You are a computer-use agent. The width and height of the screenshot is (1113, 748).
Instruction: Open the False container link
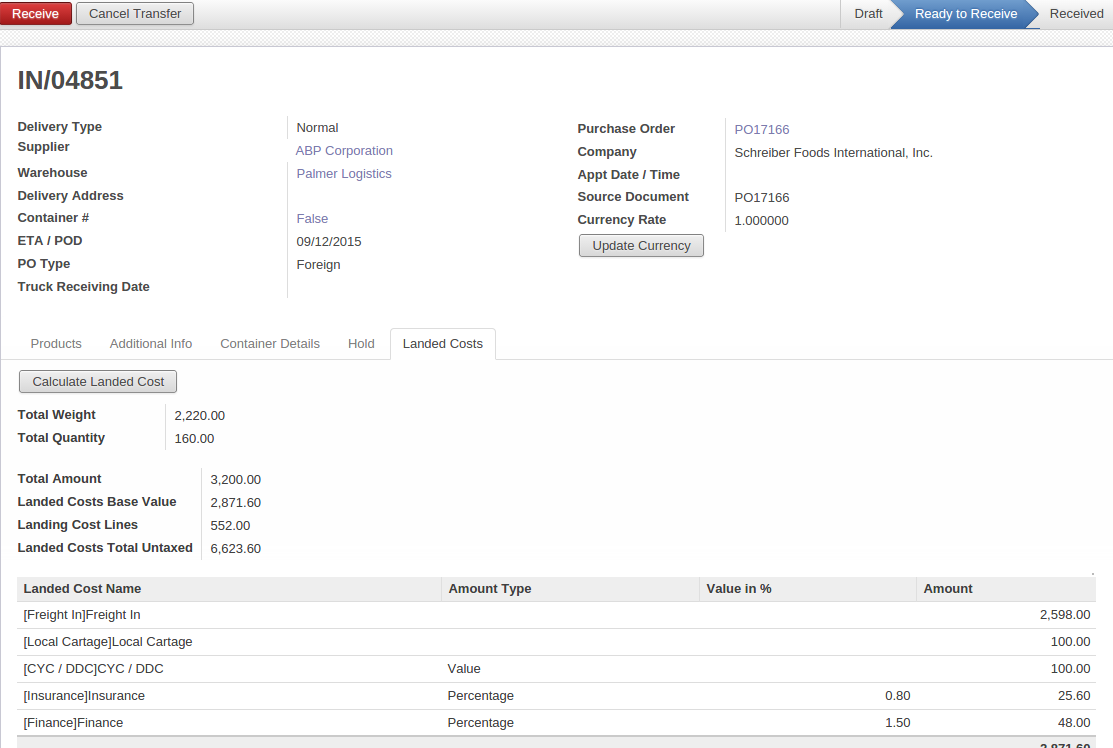coord(312,219)
